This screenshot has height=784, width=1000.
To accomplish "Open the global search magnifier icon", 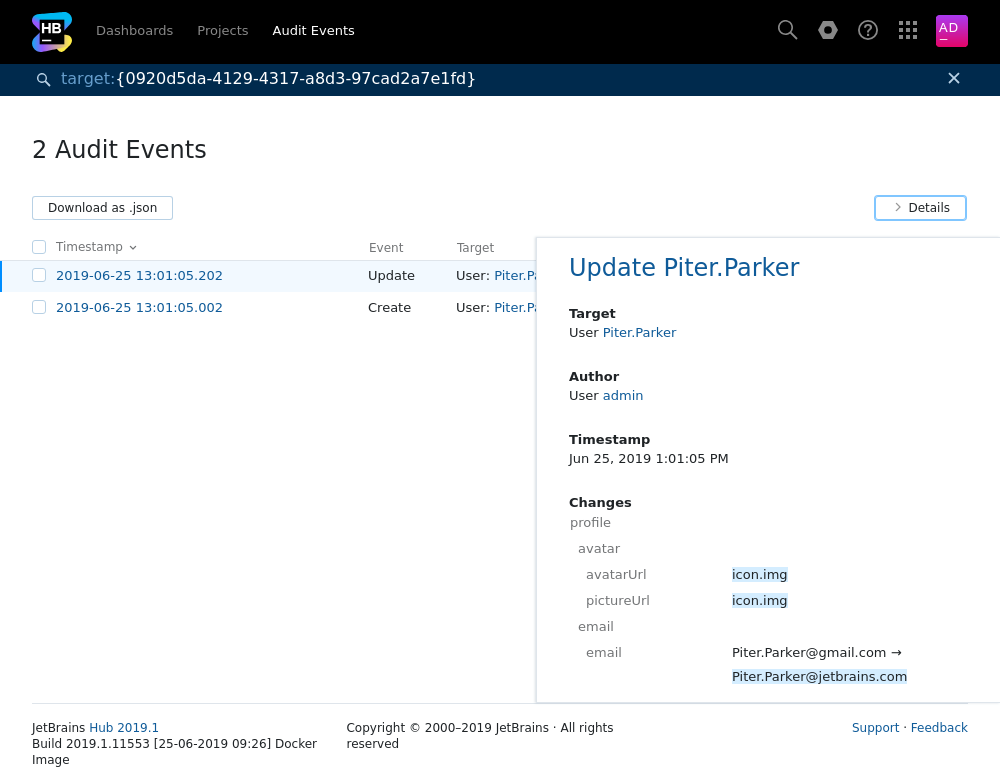I will tap(787, 30).
